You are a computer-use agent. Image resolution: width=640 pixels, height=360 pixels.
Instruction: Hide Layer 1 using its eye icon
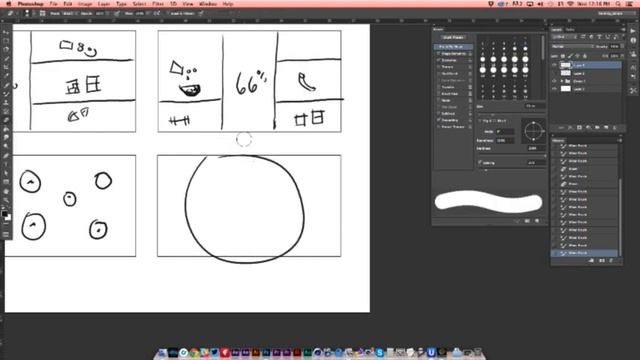554,89
